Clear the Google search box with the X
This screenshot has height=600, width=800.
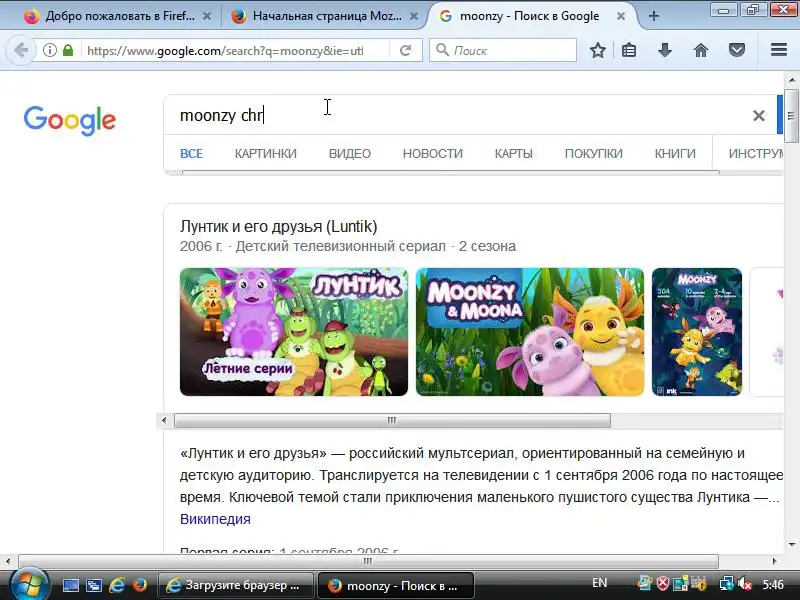click(x=759, y=116)
